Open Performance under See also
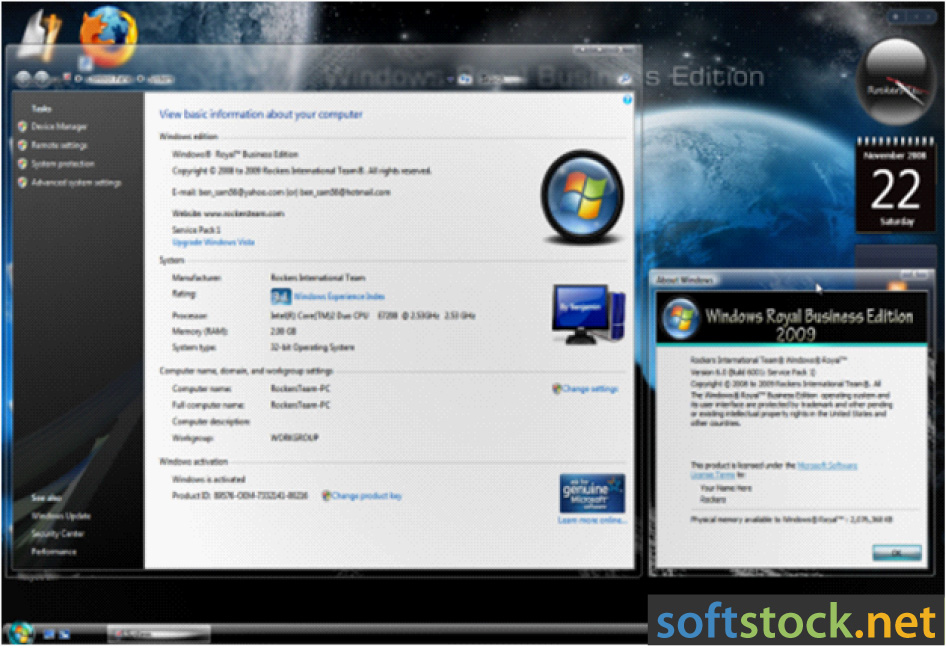 coord(54,551)
